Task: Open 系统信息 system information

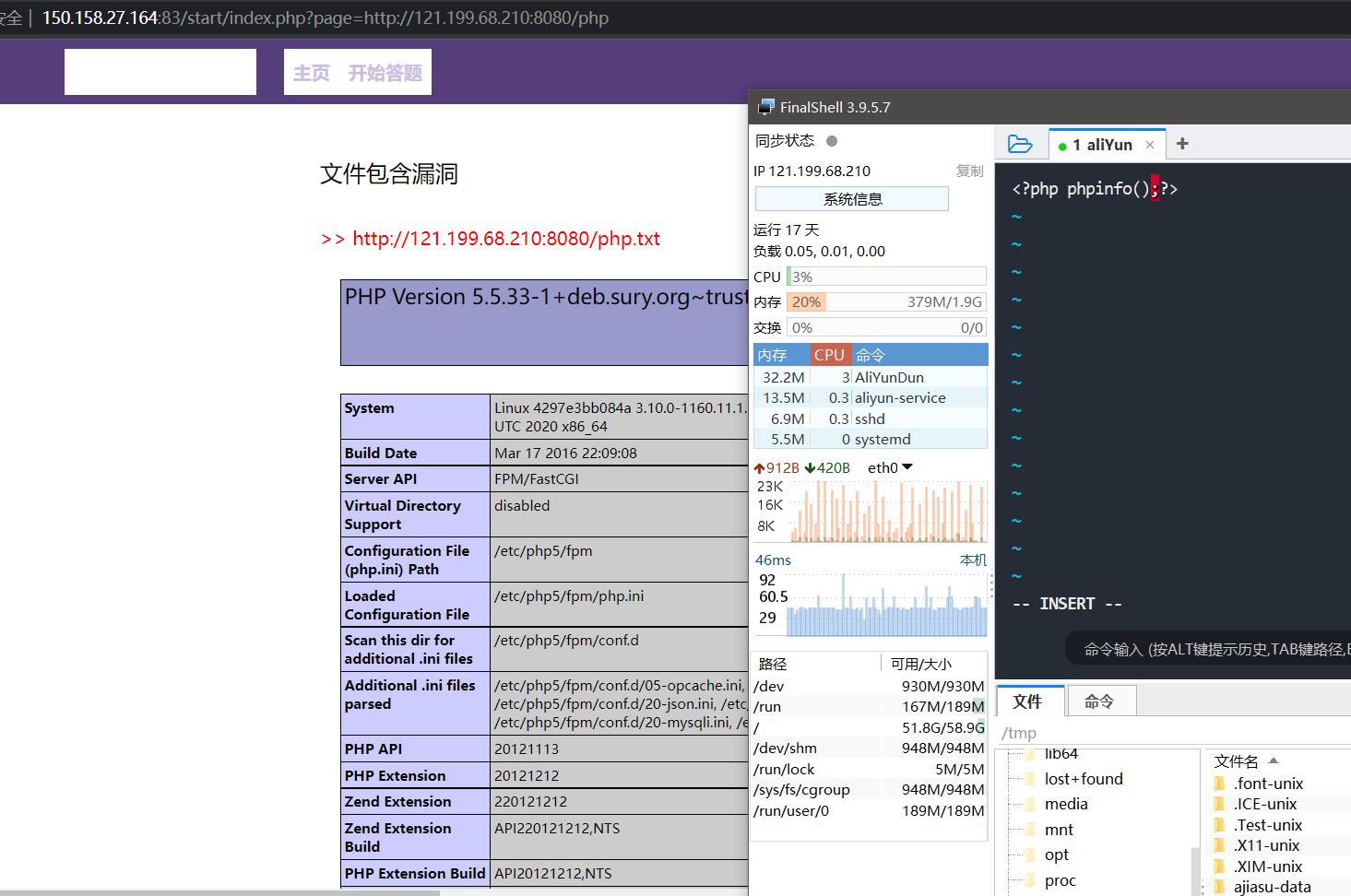Action: [x=852, y=199]
